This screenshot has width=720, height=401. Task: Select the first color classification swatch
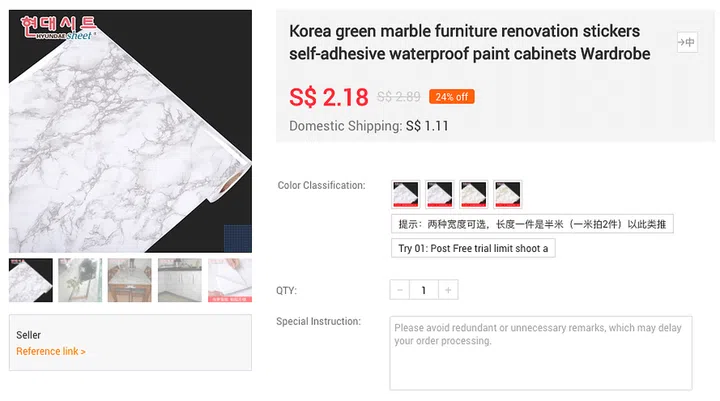pos(406,194)
